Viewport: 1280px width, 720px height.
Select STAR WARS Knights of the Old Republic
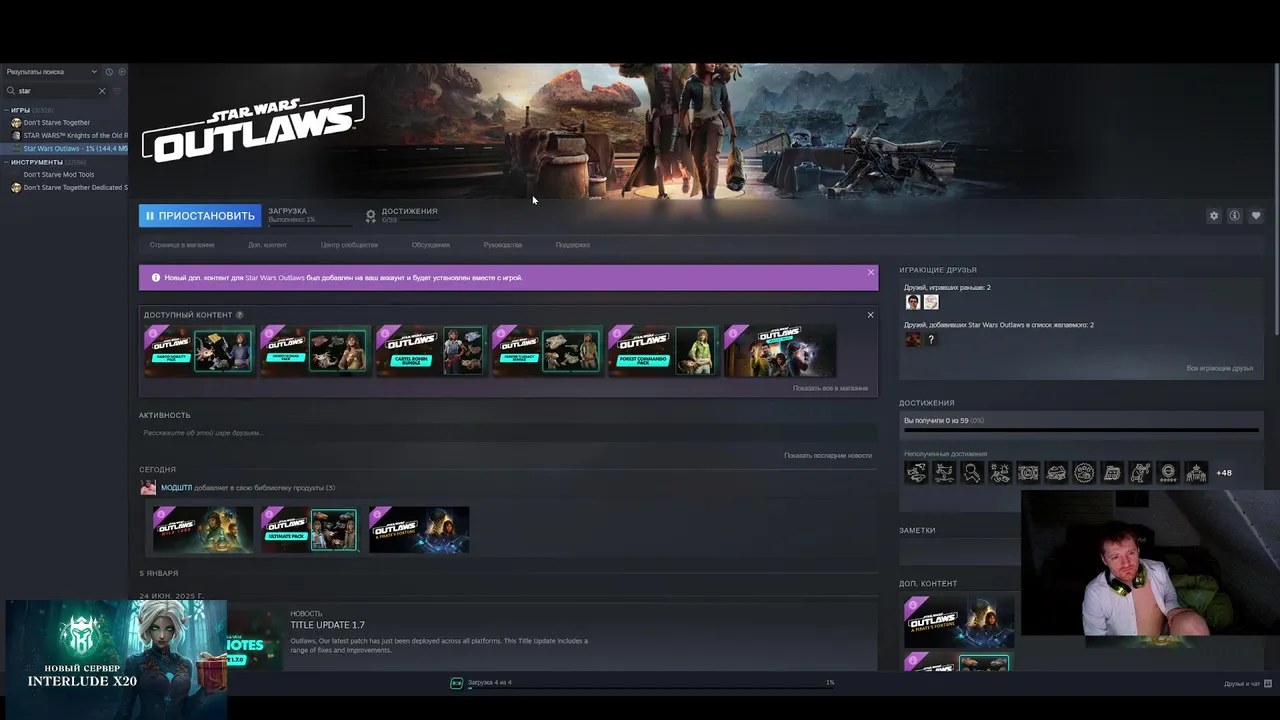(x=69, y=135)
